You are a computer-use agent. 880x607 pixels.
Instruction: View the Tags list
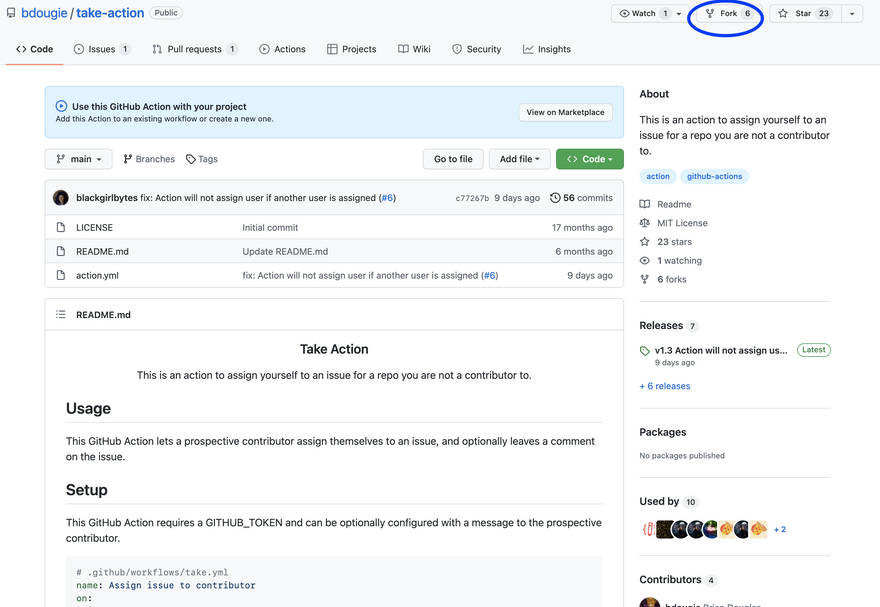(202, 159)
